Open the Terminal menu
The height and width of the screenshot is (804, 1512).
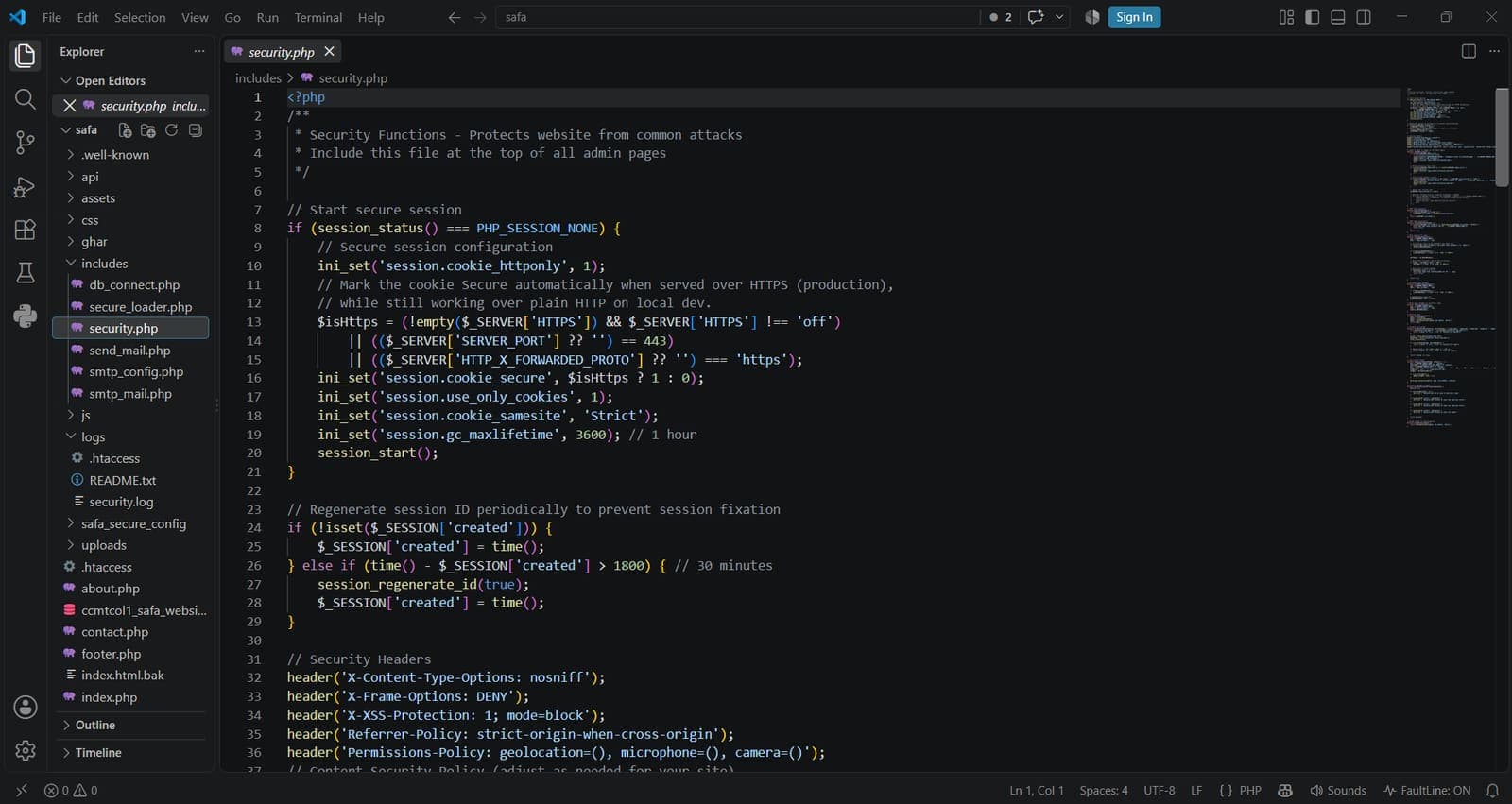pyautogui.click(x=318, y=17)
